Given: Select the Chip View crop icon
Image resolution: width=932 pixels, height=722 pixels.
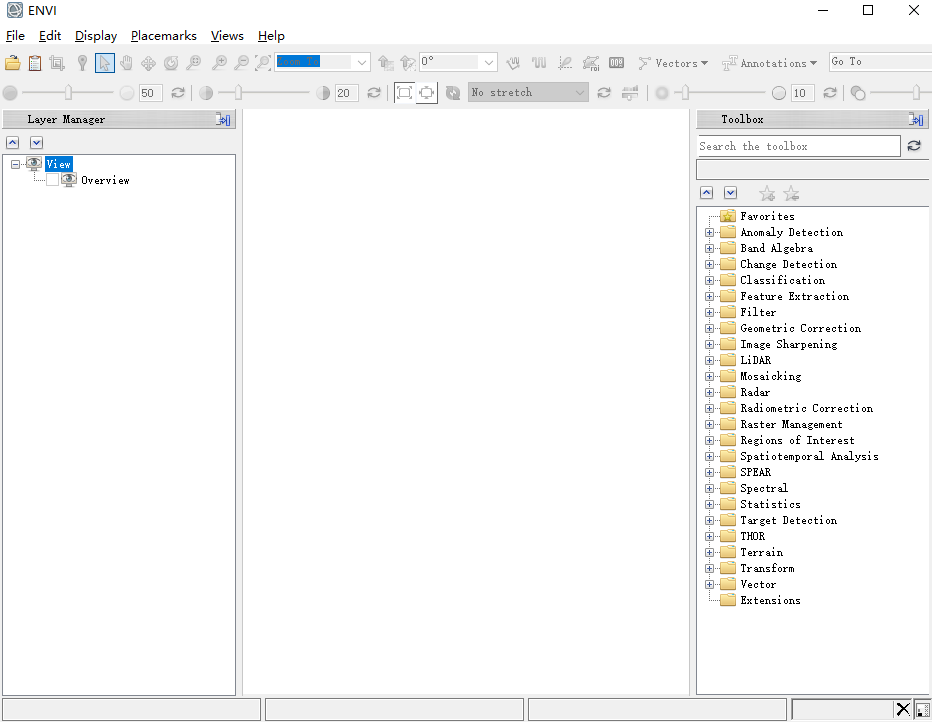Looking at the screenshot, I should click(x=57, y=63).
